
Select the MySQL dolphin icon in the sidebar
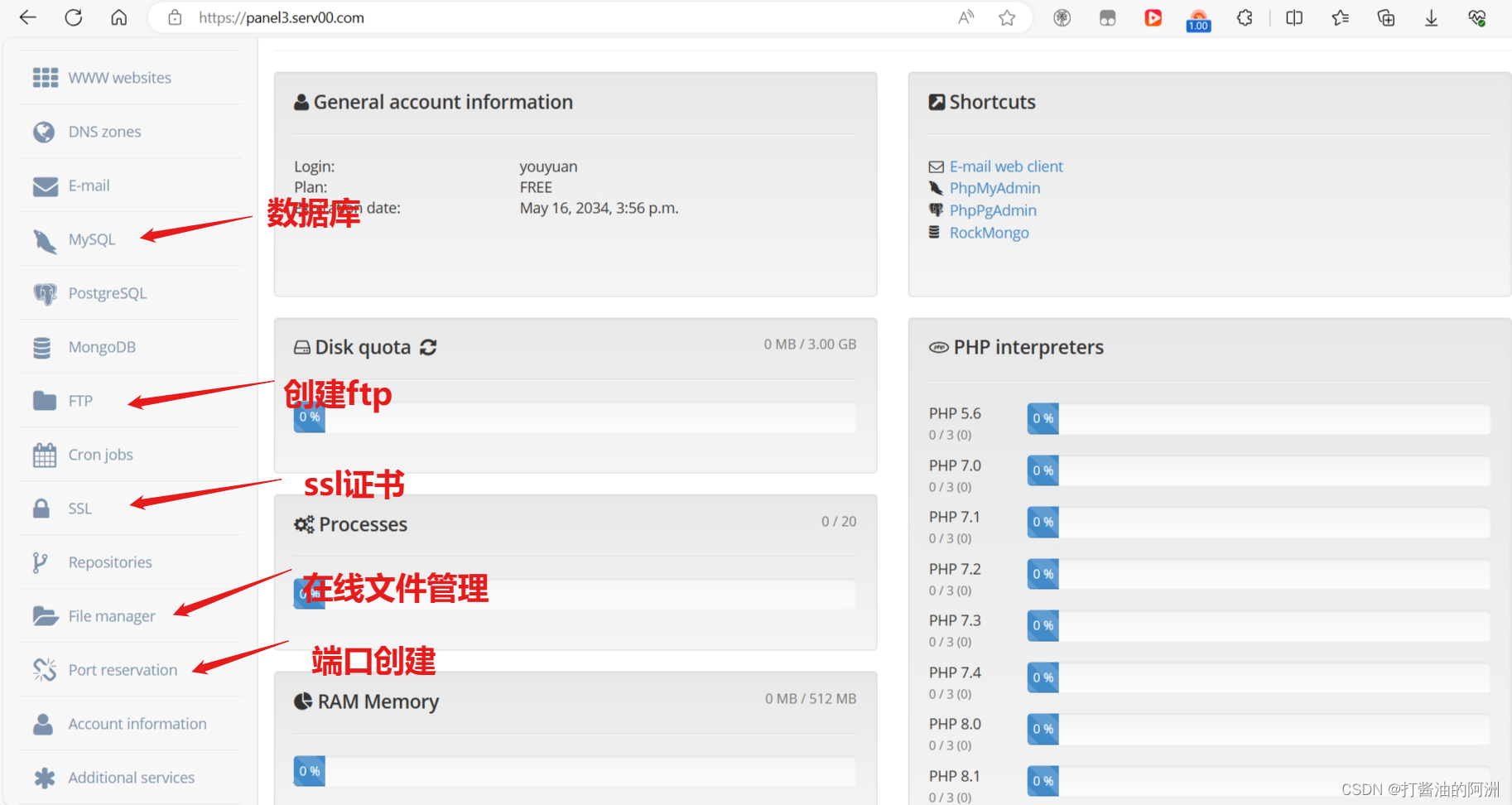(44, 239)
